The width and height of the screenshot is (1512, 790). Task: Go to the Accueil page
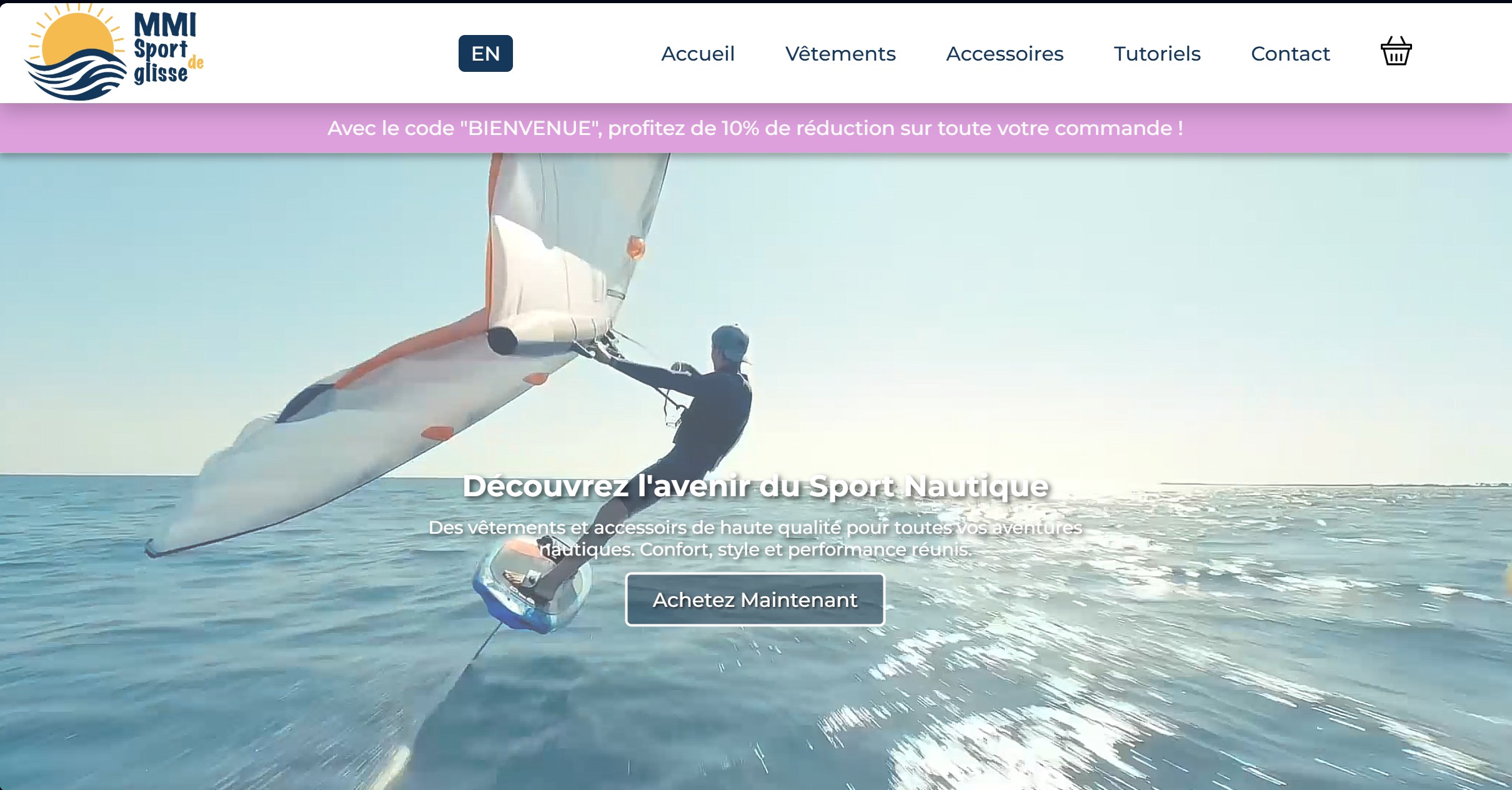point(697,54)
